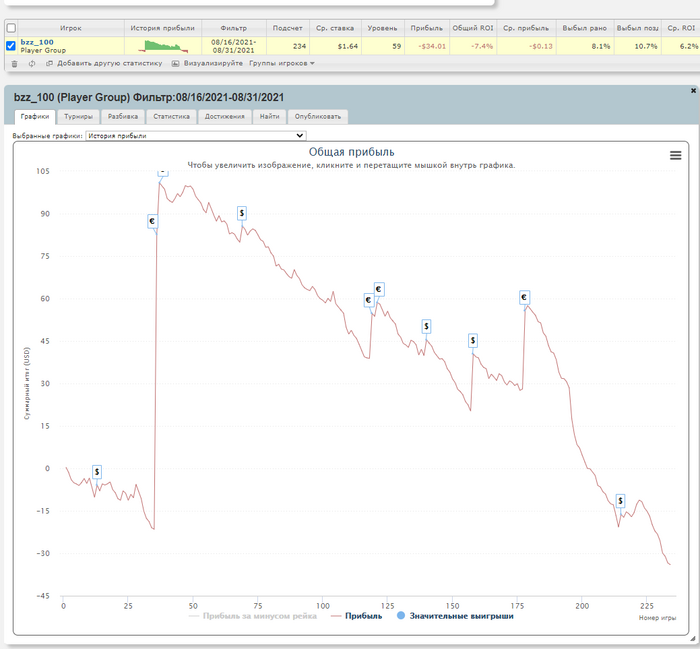Toggle the select-all checkbox in table header
700x649 pixels.
[x=11, y=28]
